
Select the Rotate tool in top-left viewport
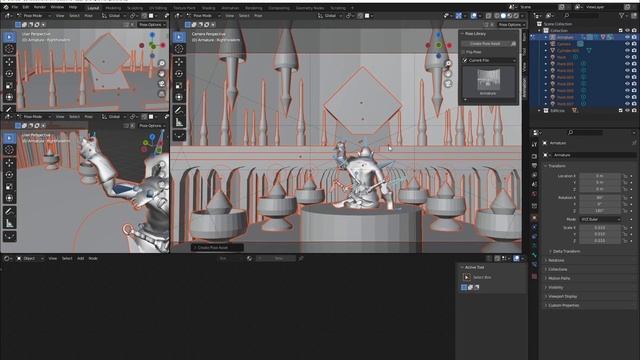pyautogui.click(x=9, y=73)
